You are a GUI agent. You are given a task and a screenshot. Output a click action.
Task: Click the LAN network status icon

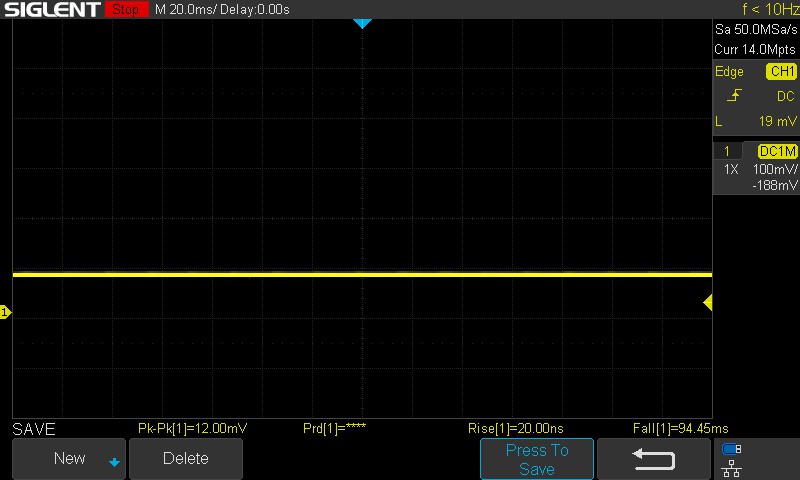click(731, 468)
